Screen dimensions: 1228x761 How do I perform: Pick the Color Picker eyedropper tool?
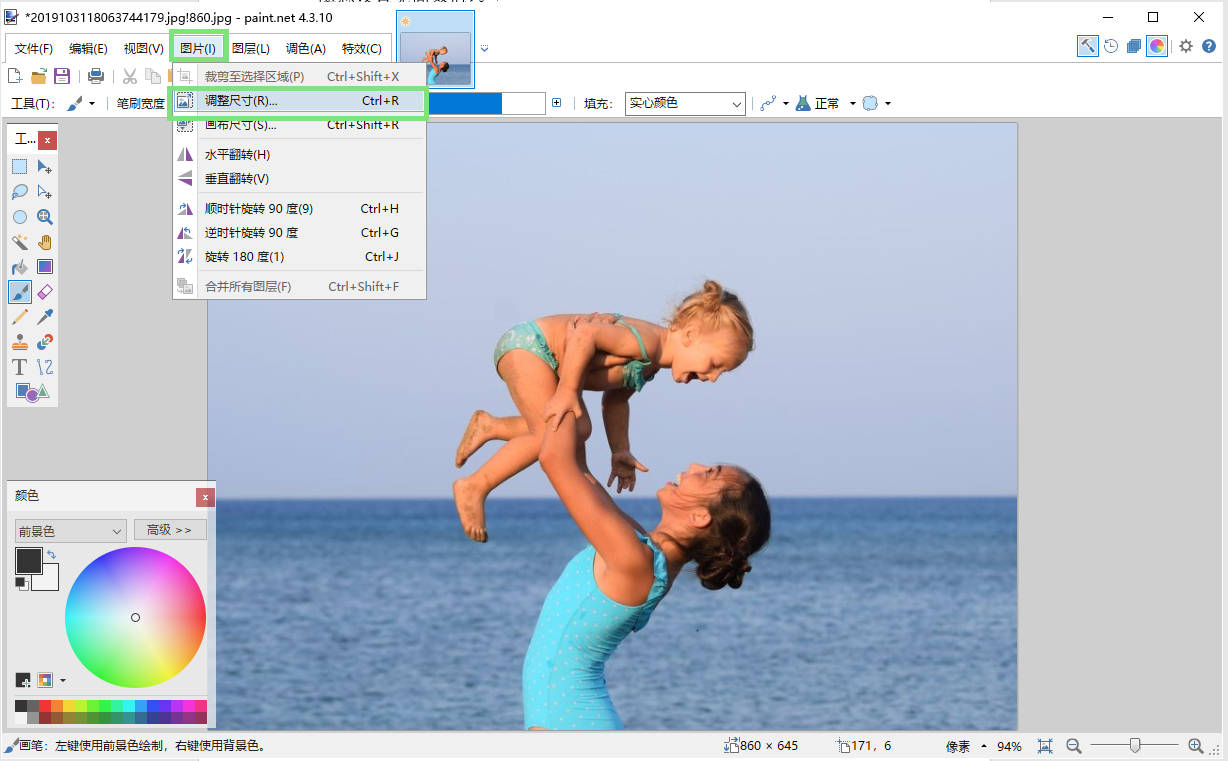[45, 317]
